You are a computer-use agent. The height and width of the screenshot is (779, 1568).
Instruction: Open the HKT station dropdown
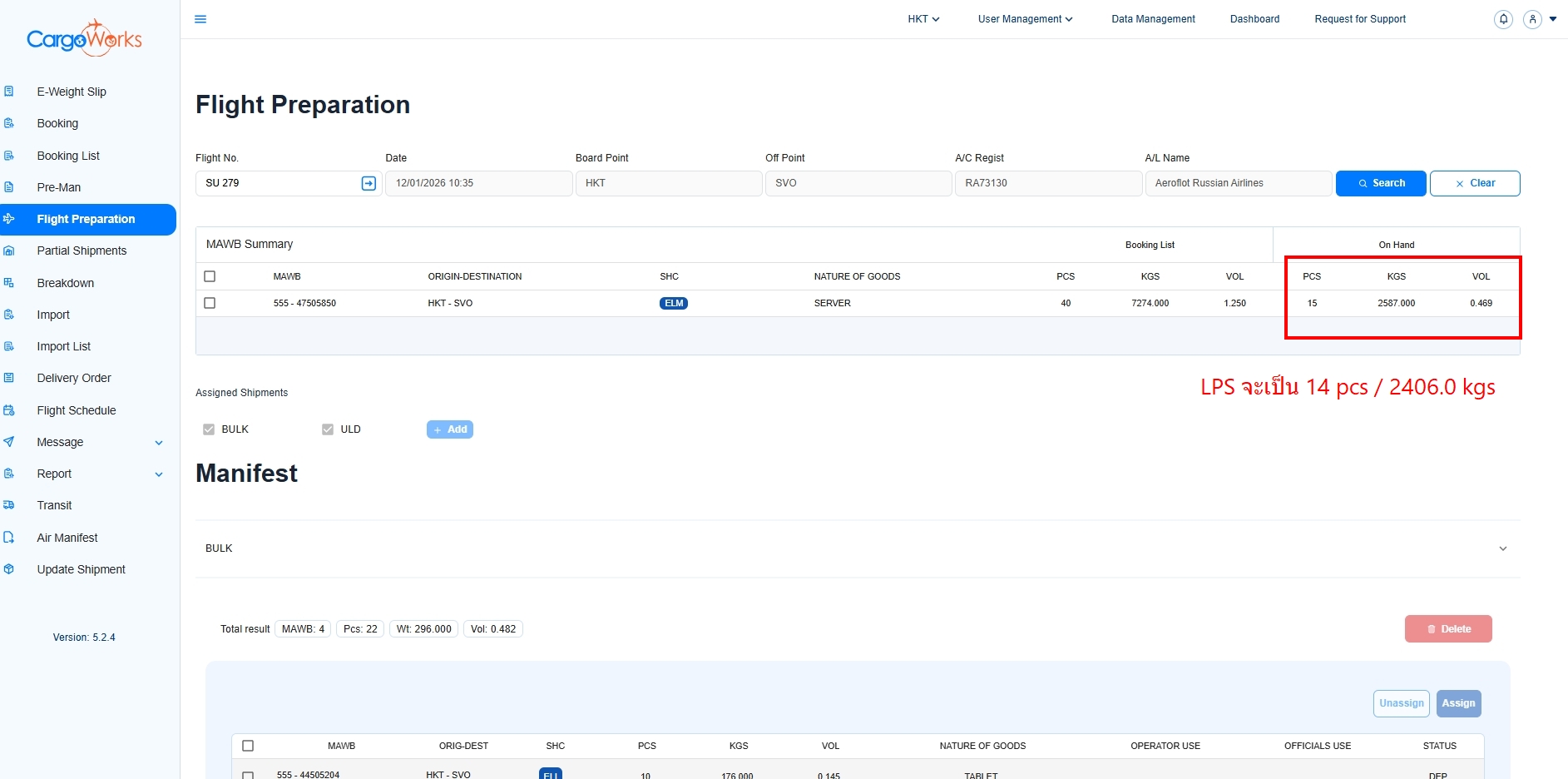tap(923, 19)
